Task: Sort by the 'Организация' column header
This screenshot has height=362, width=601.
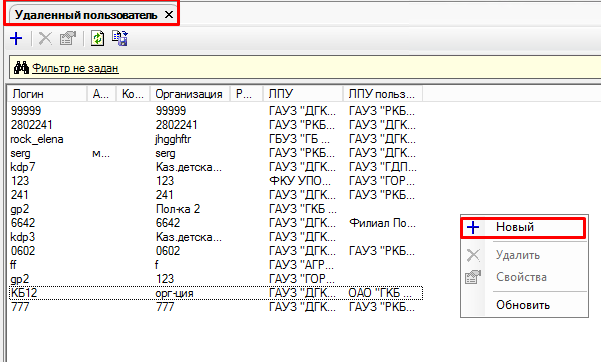Action: pyautogui.click(x=190, y=94)
